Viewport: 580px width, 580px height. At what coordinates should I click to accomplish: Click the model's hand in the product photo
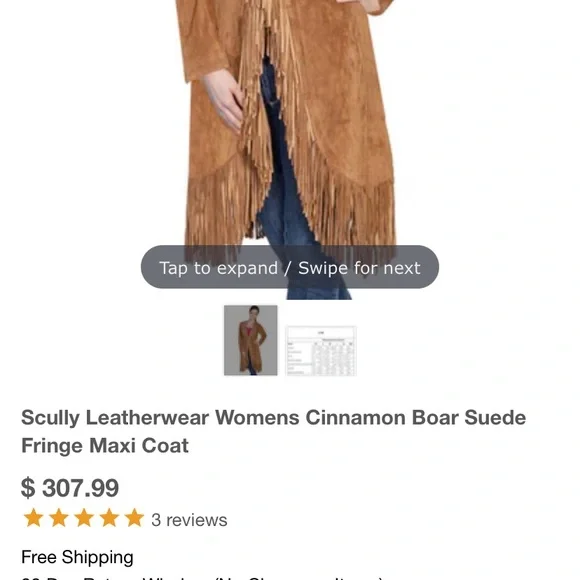[224, 100]
